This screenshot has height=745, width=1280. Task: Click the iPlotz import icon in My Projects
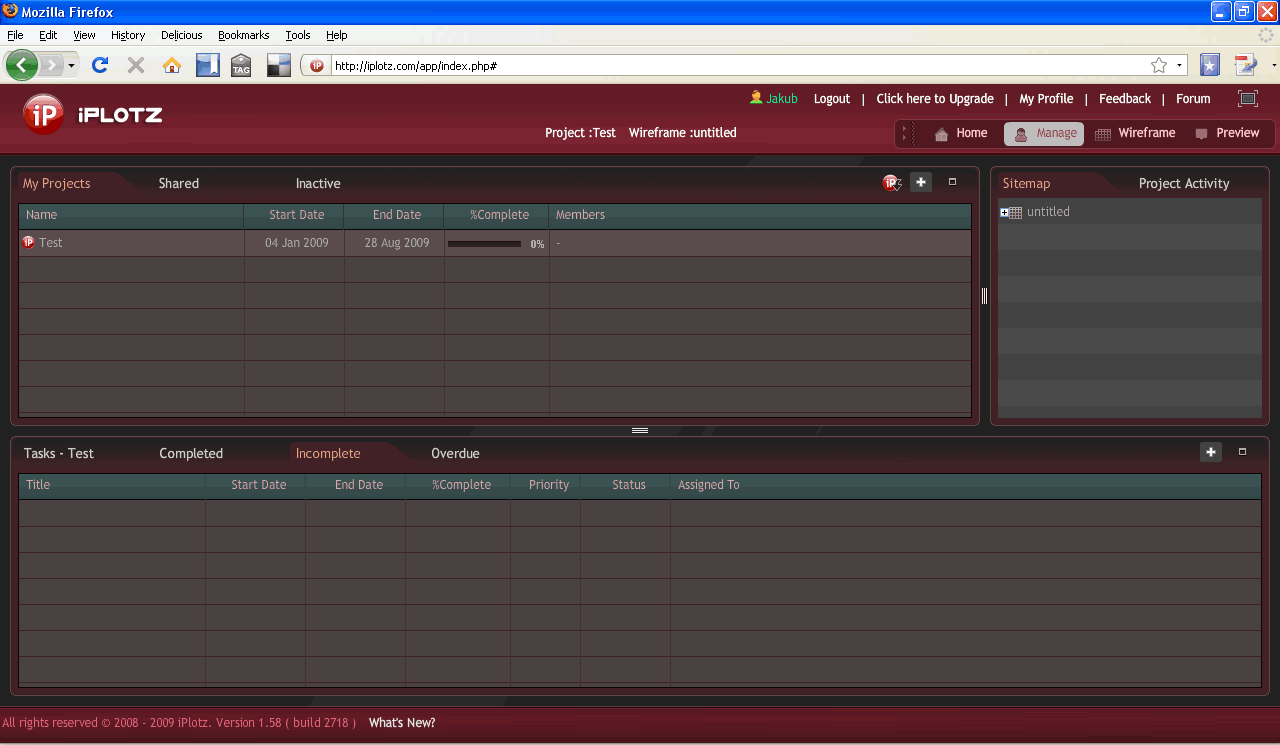click(x=892, y=182)
